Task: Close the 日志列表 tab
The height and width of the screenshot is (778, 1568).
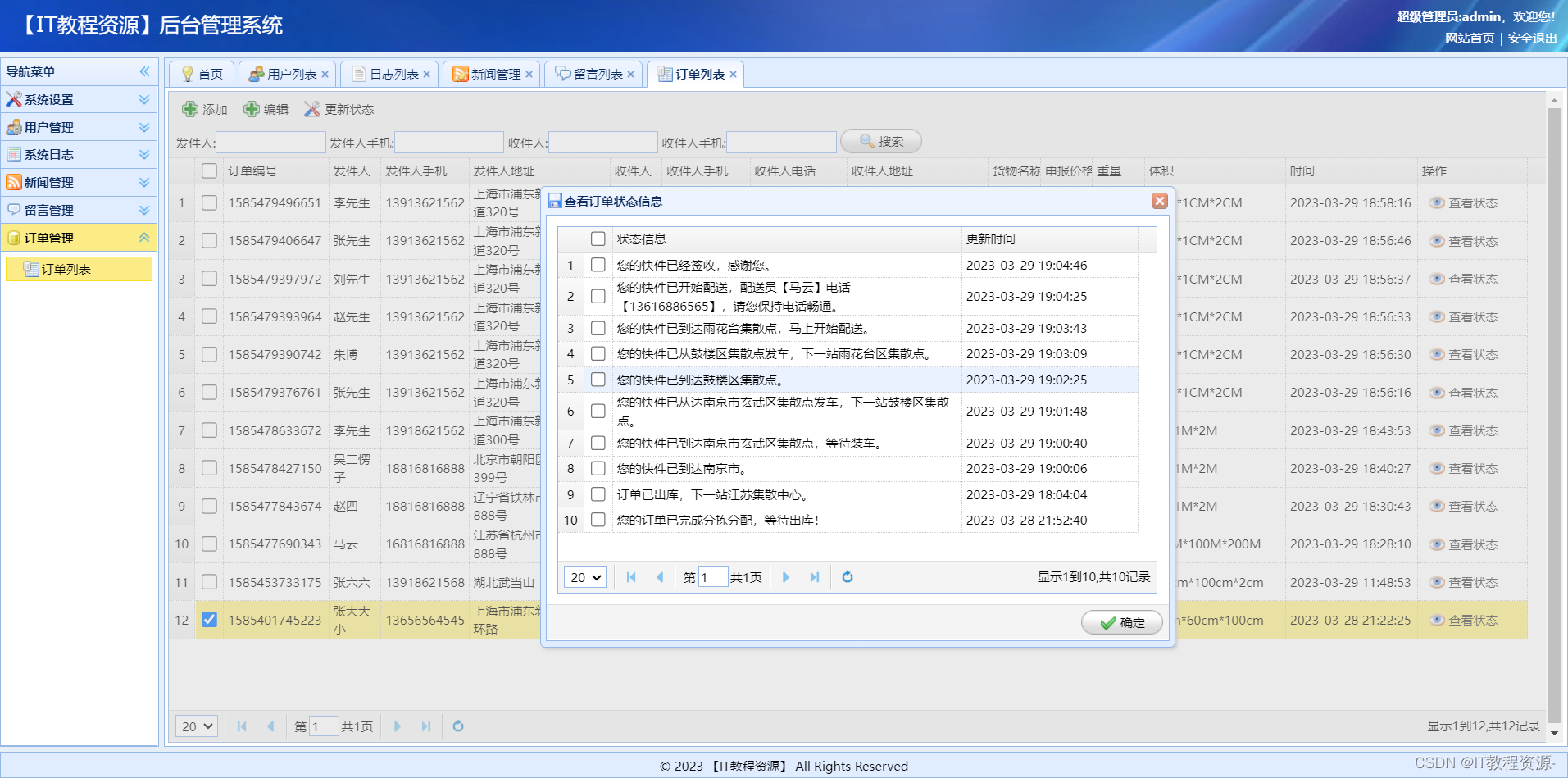Action: (x=427, y=75)
